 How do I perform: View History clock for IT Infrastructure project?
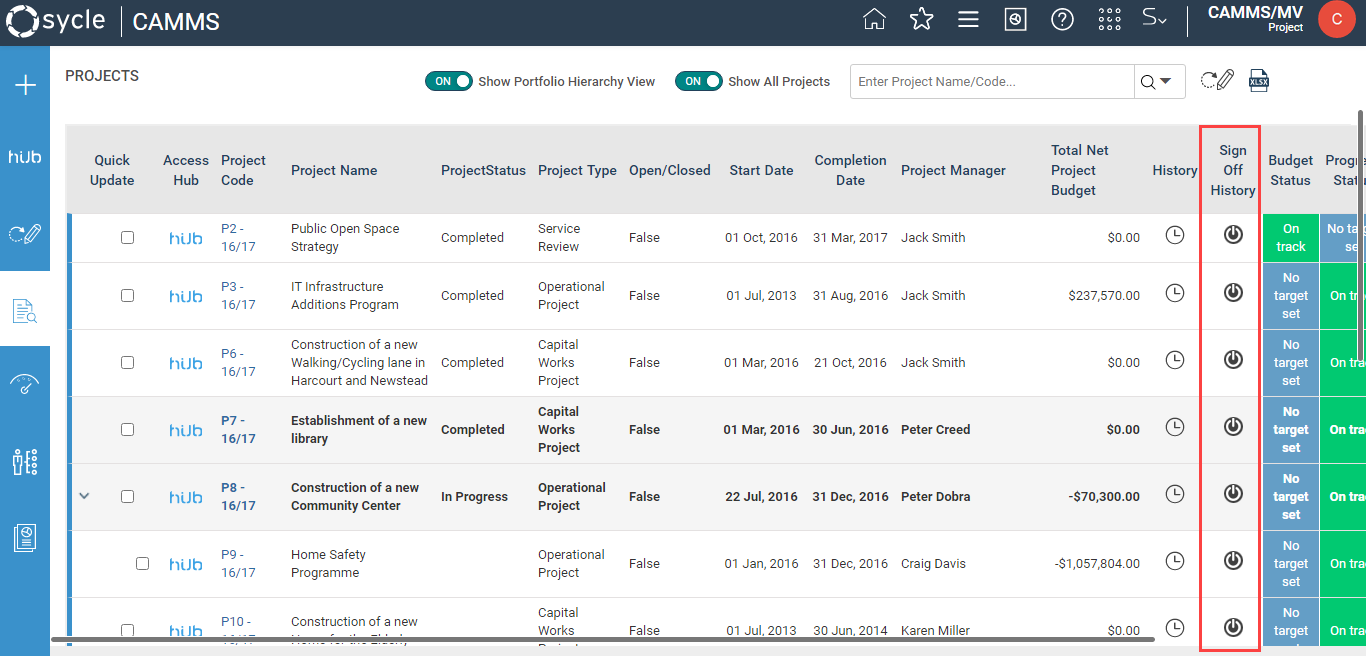[1175, 293]
